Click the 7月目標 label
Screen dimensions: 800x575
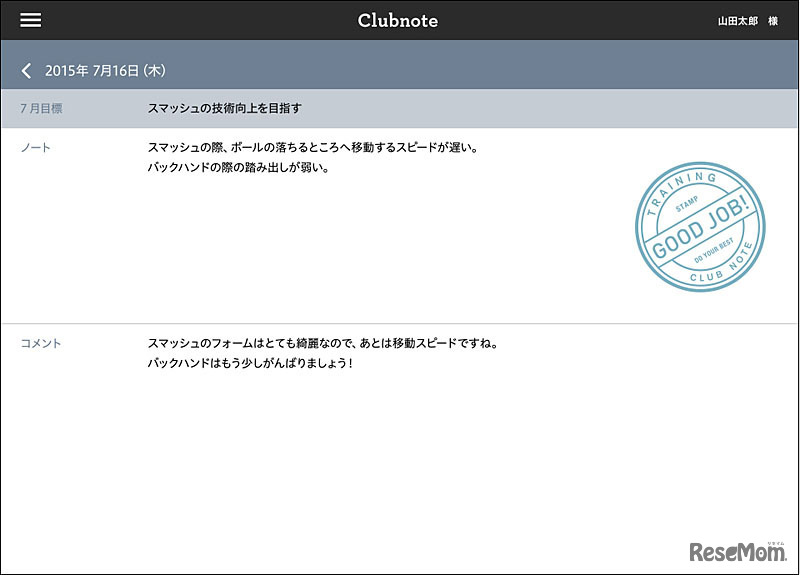point(41,108)
